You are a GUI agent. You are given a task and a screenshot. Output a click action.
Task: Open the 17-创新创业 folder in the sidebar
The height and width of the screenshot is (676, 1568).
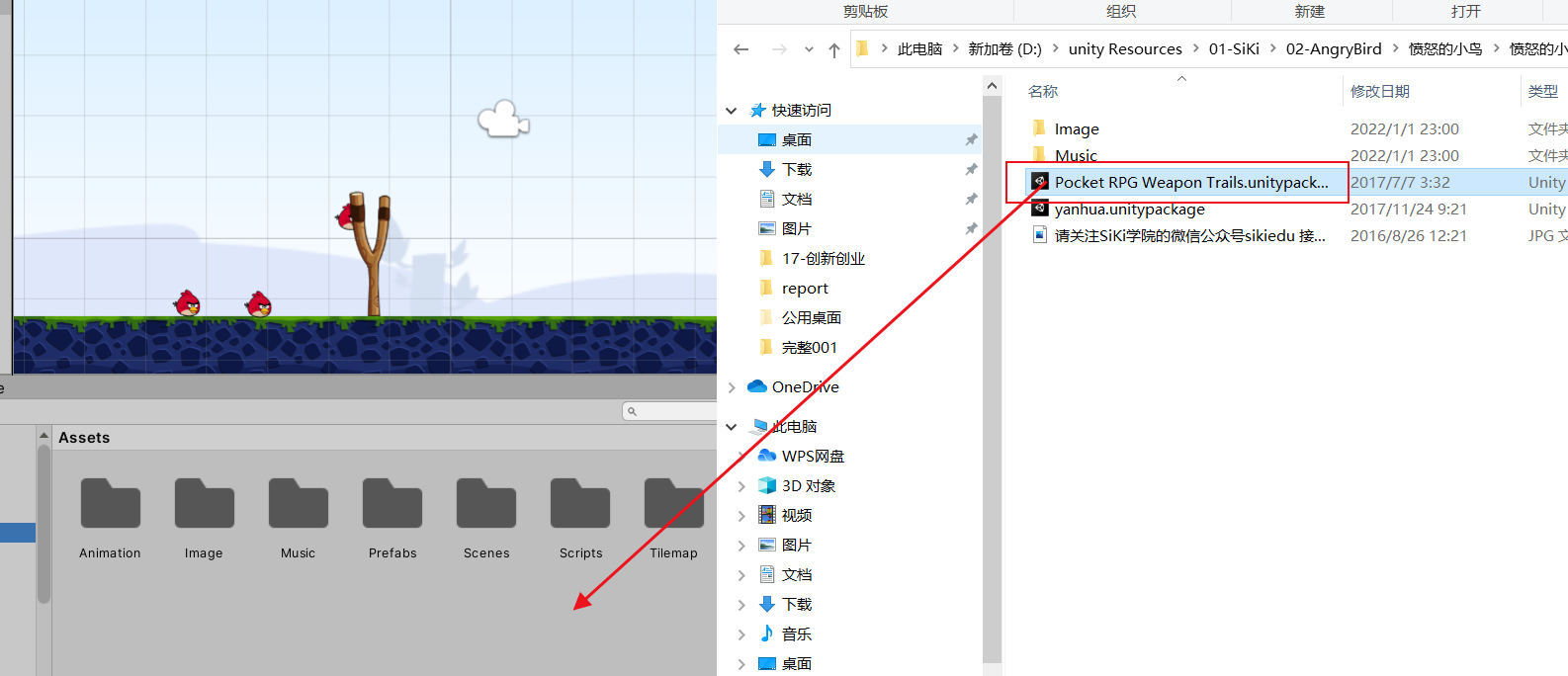(823, 259)
